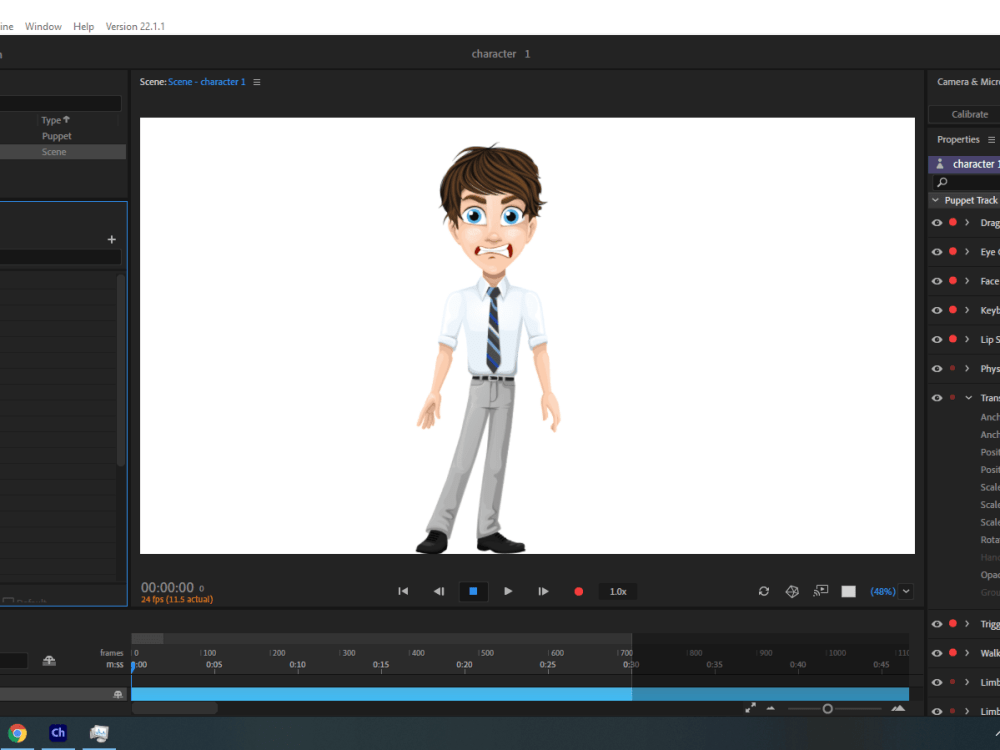The width and height of the screenshot is (1000, 750).
Task: Step back one frame
Action: click(x=439, y=591)
